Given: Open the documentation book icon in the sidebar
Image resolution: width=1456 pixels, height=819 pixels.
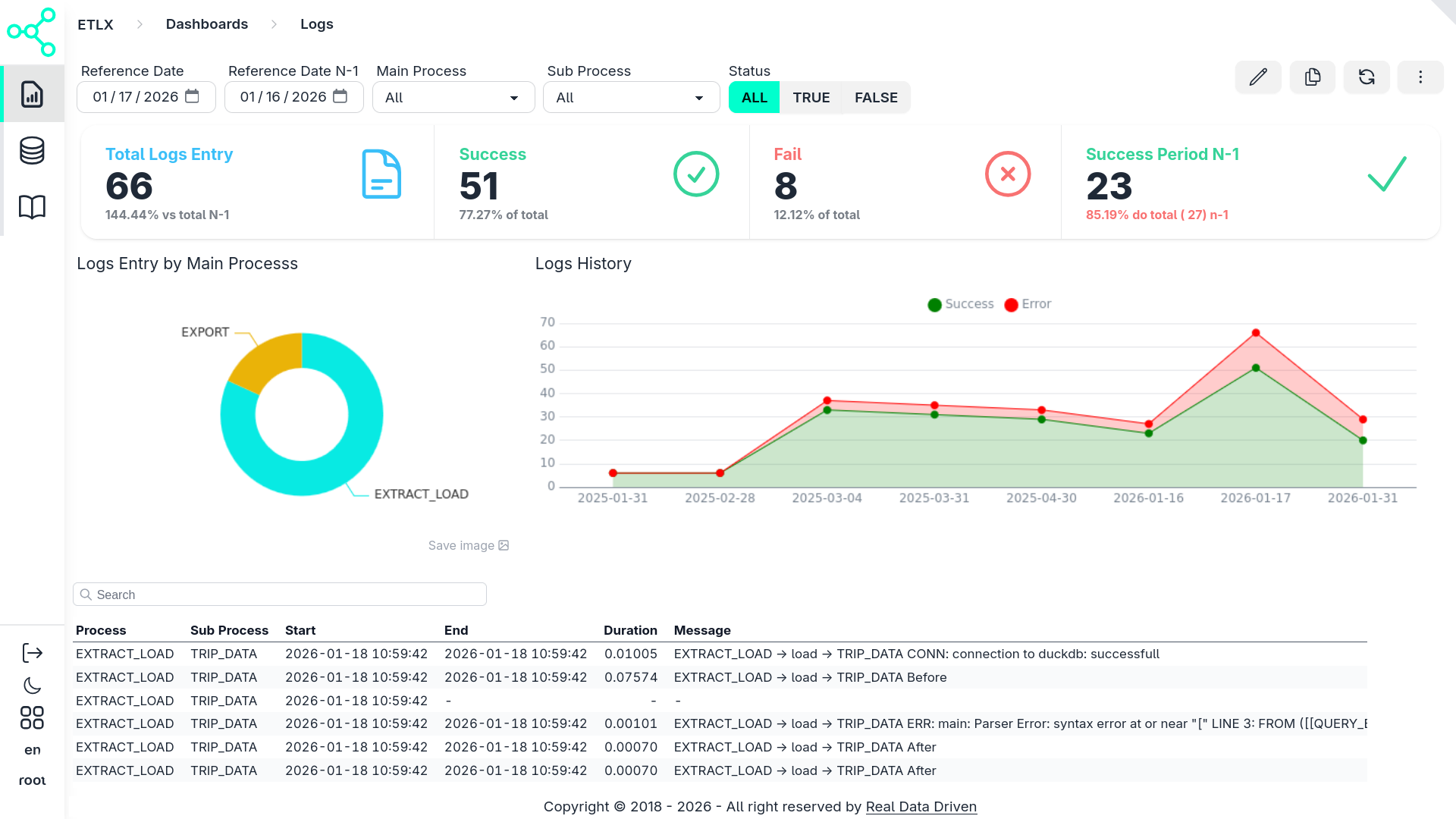Looking at the screenshot, I should pyautogui.click(x=32, y=206).
